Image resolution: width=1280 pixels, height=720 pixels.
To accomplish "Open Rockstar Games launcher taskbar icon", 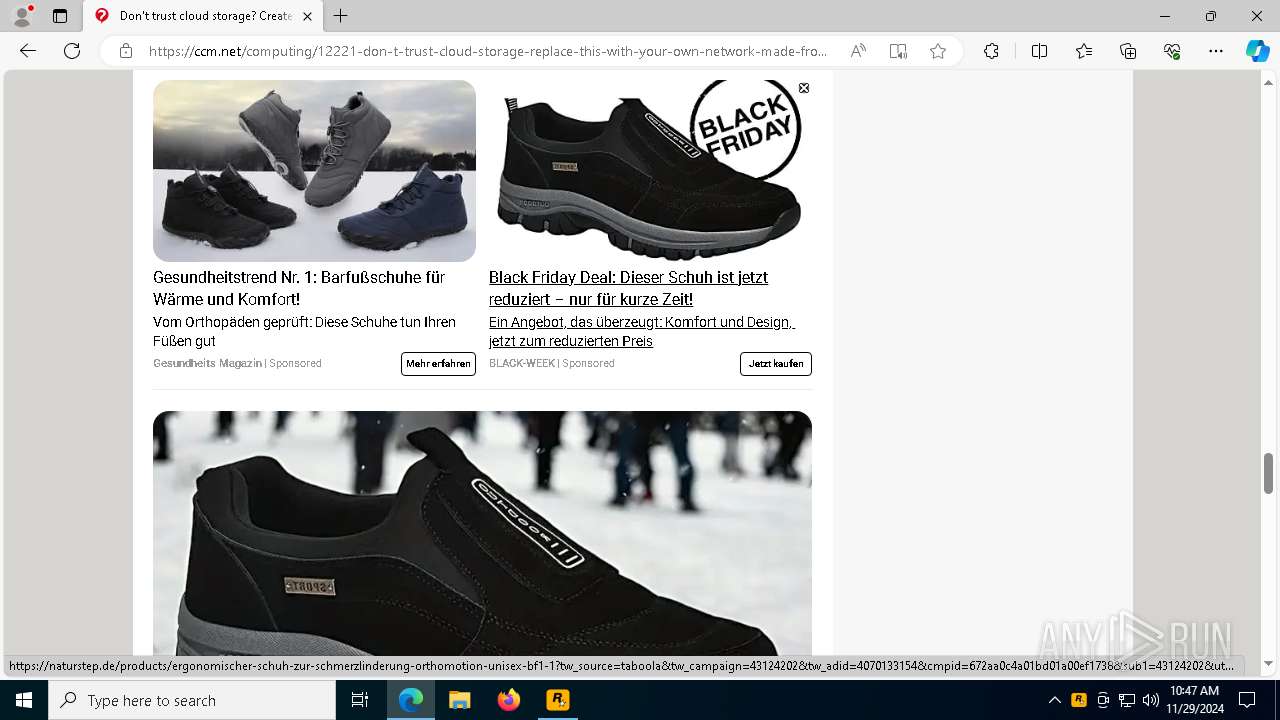I will coord(557,700).
